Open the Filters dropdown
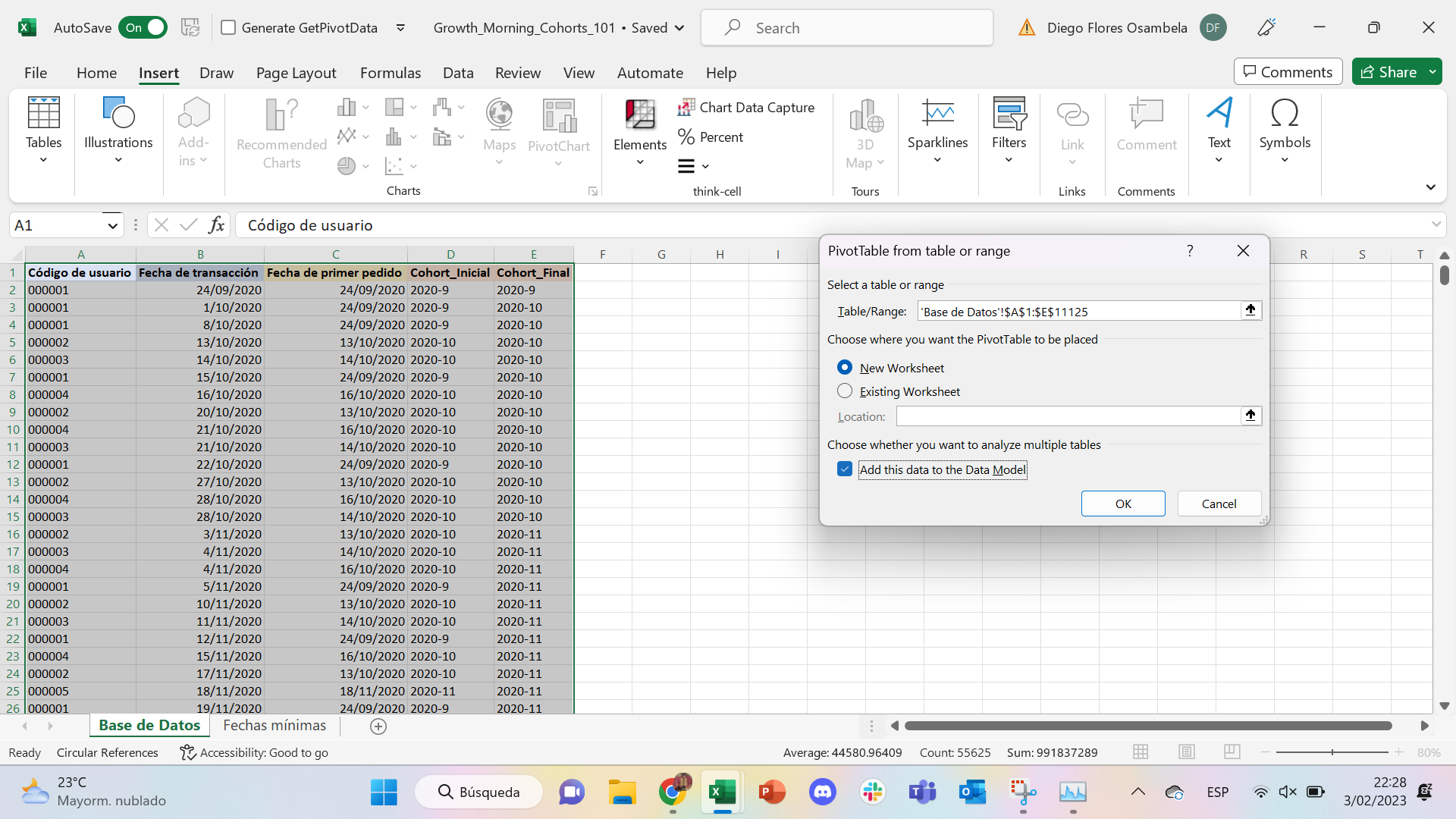 pos(1009,159)
